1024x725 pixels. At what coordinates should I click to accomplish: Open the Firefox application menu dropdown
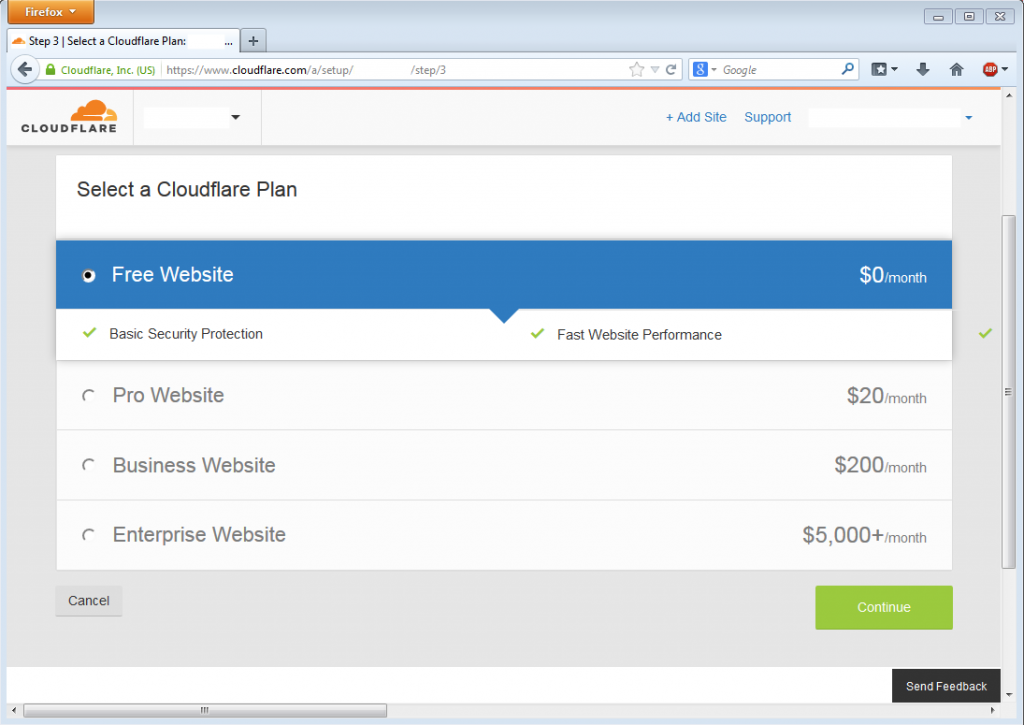pos(51,12)
